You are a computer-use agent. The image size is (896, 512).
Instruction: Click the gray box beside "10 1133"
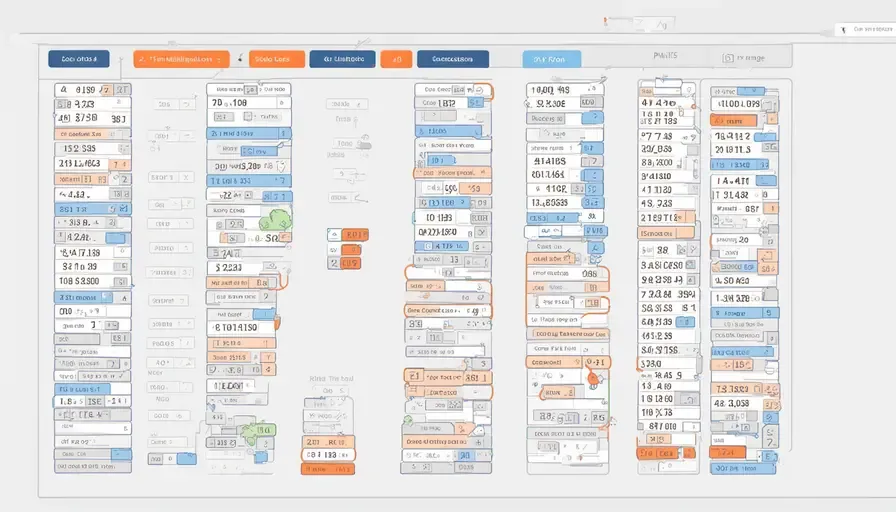[479, 218]
